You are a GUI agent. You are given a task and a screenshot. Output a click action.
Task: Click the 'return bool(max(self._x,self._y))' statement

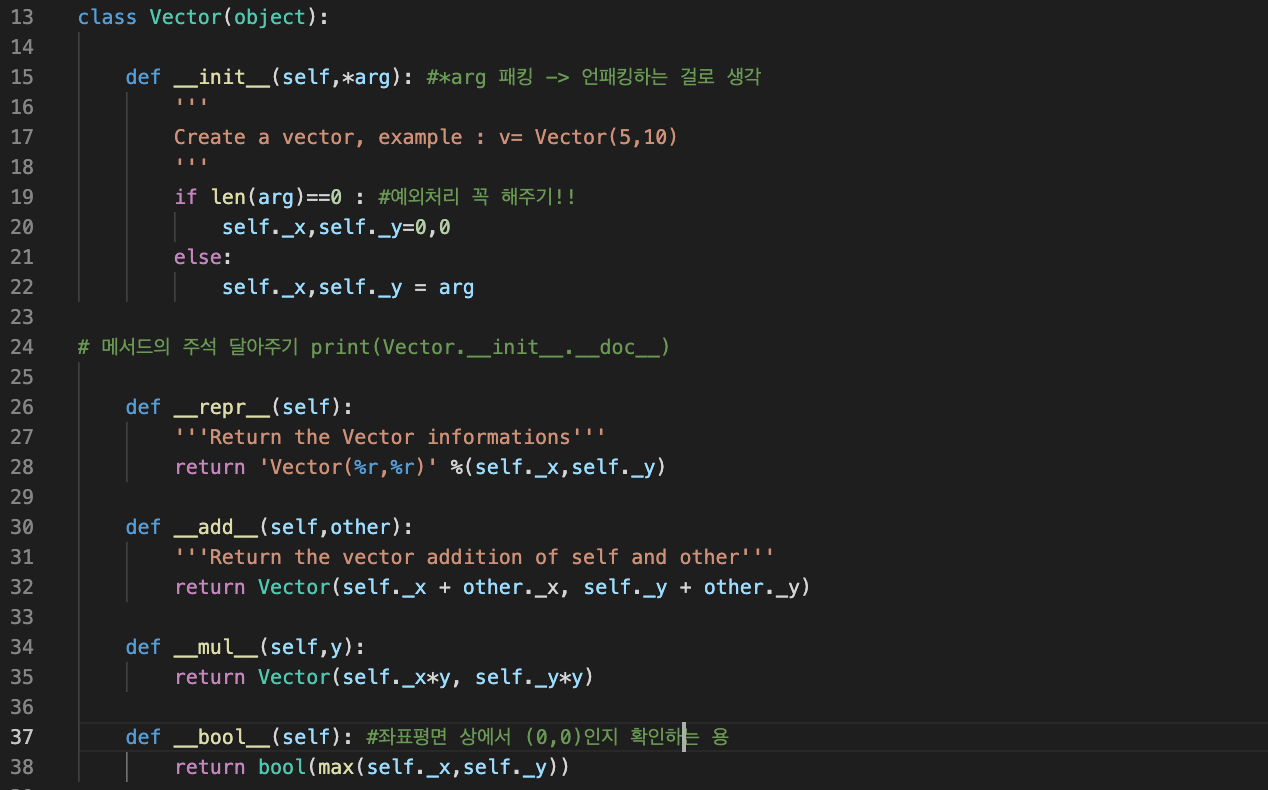(x=372, y=767)
